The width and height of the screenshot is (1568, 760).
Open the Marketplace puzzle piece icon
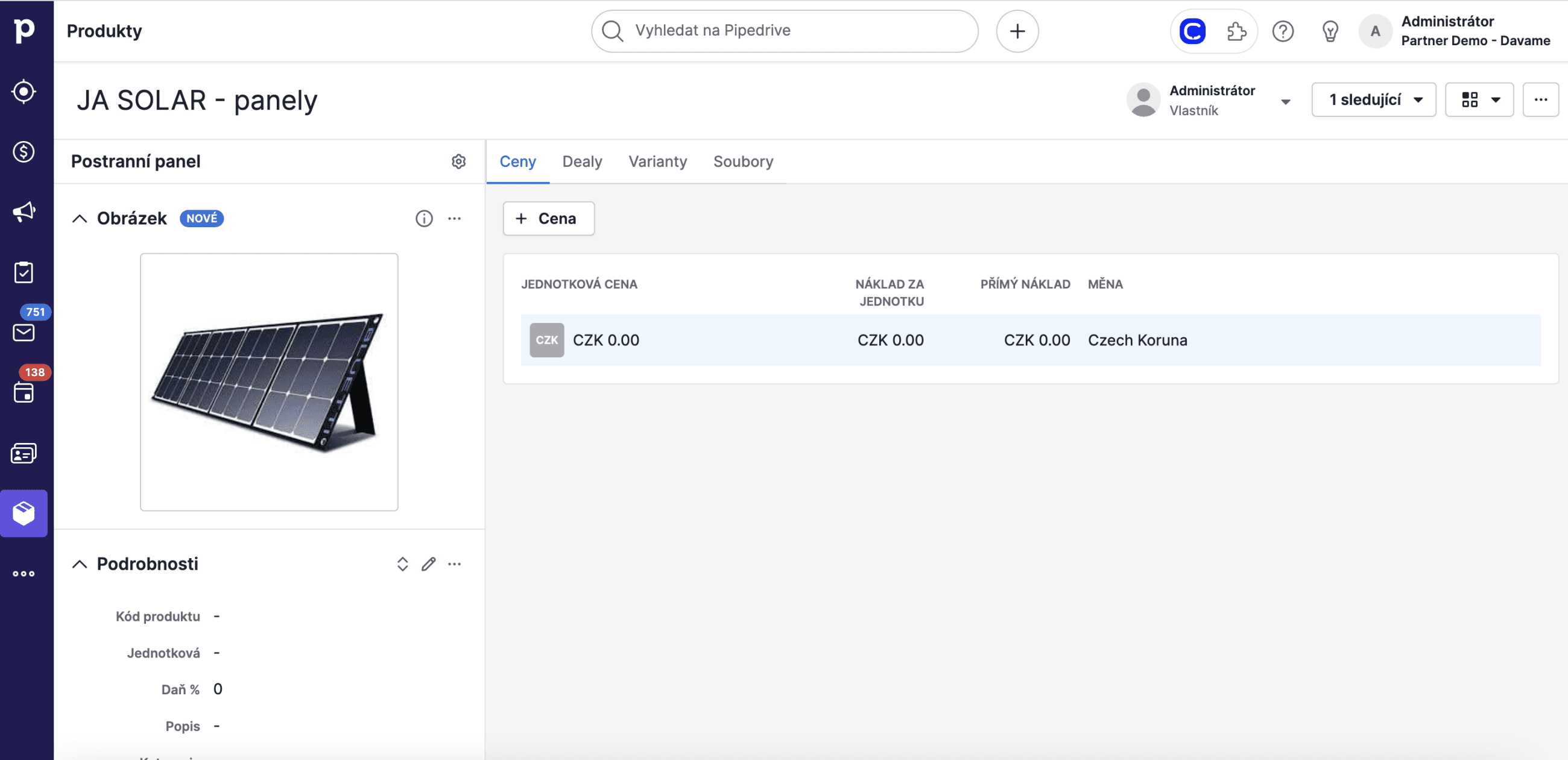click(1236, 31)
